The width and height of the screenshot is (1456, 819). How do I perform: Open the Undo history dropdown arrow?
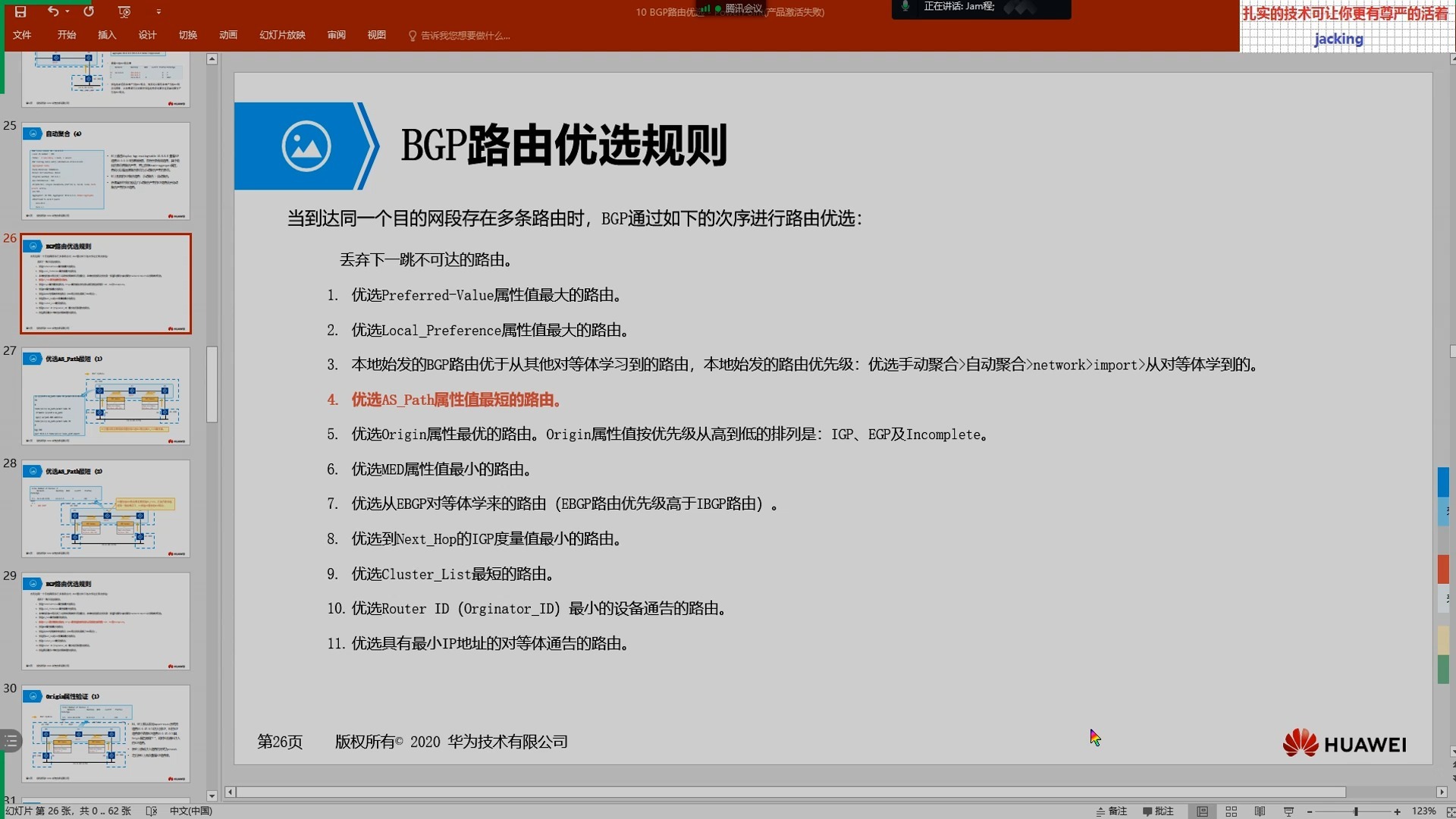(67, 11)
